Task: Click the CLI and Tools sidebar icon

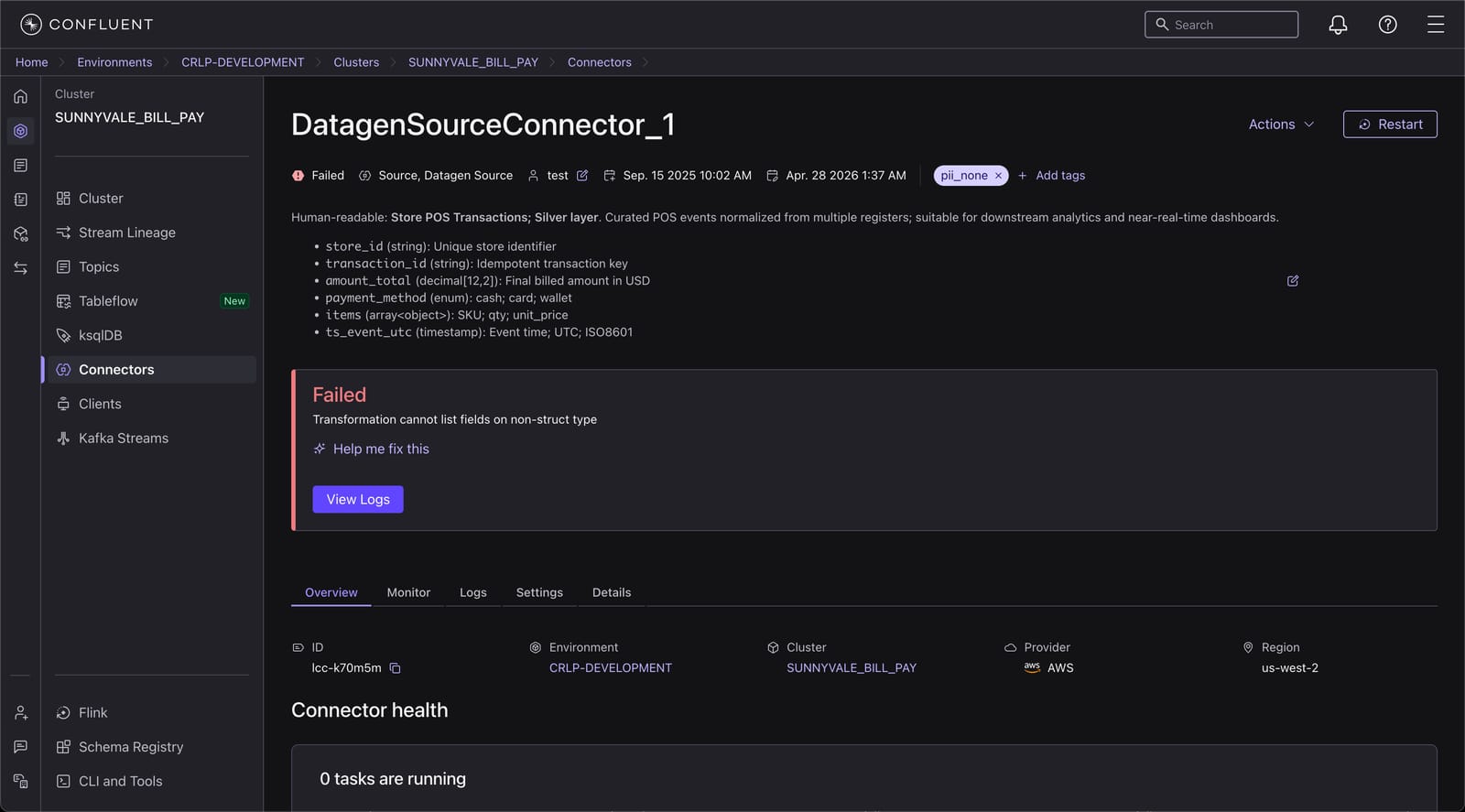Action: click(x=63, y=782)
